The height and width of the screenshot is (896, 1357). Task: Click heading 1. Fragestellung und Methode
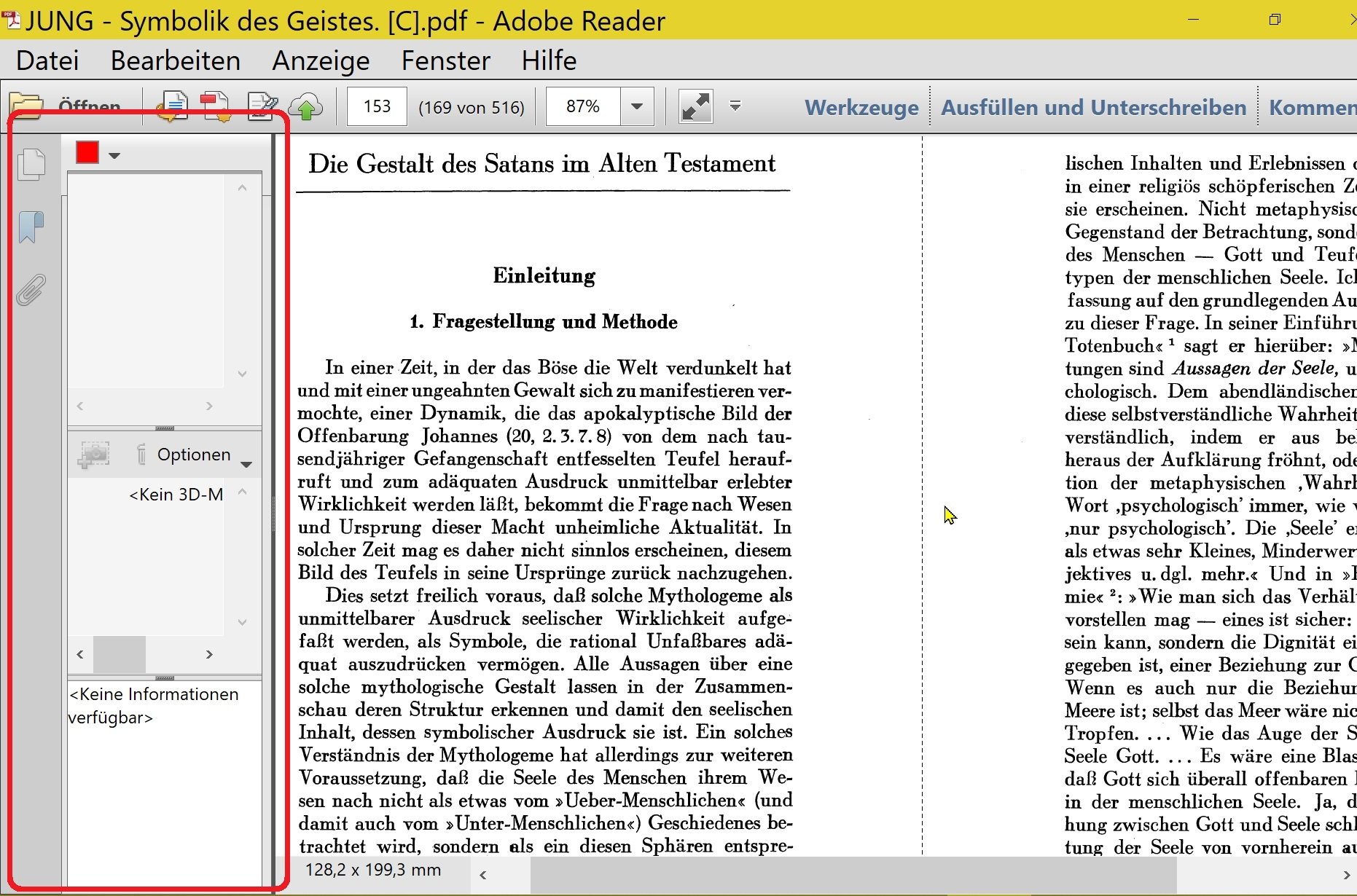click(544, 322)
